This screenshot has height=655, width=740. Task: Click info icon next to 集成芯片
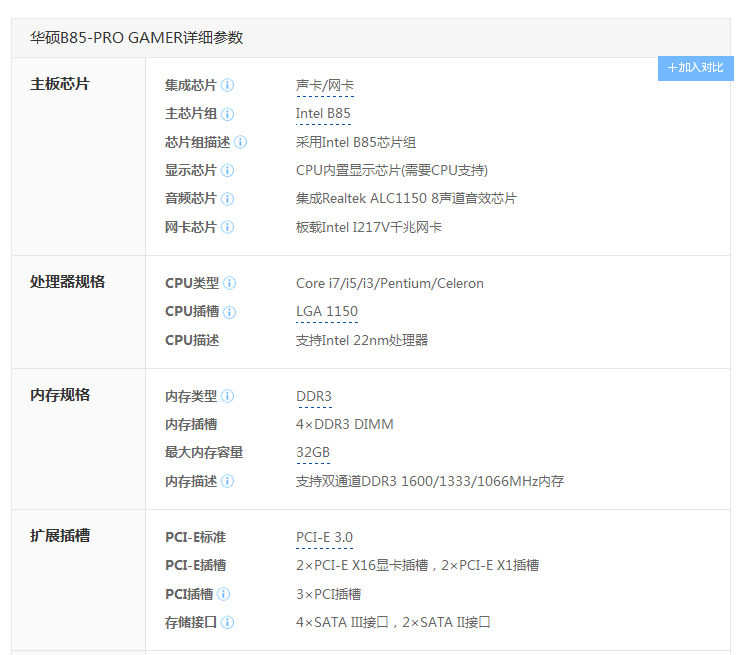pyautogui.click(x=227, y=85)
